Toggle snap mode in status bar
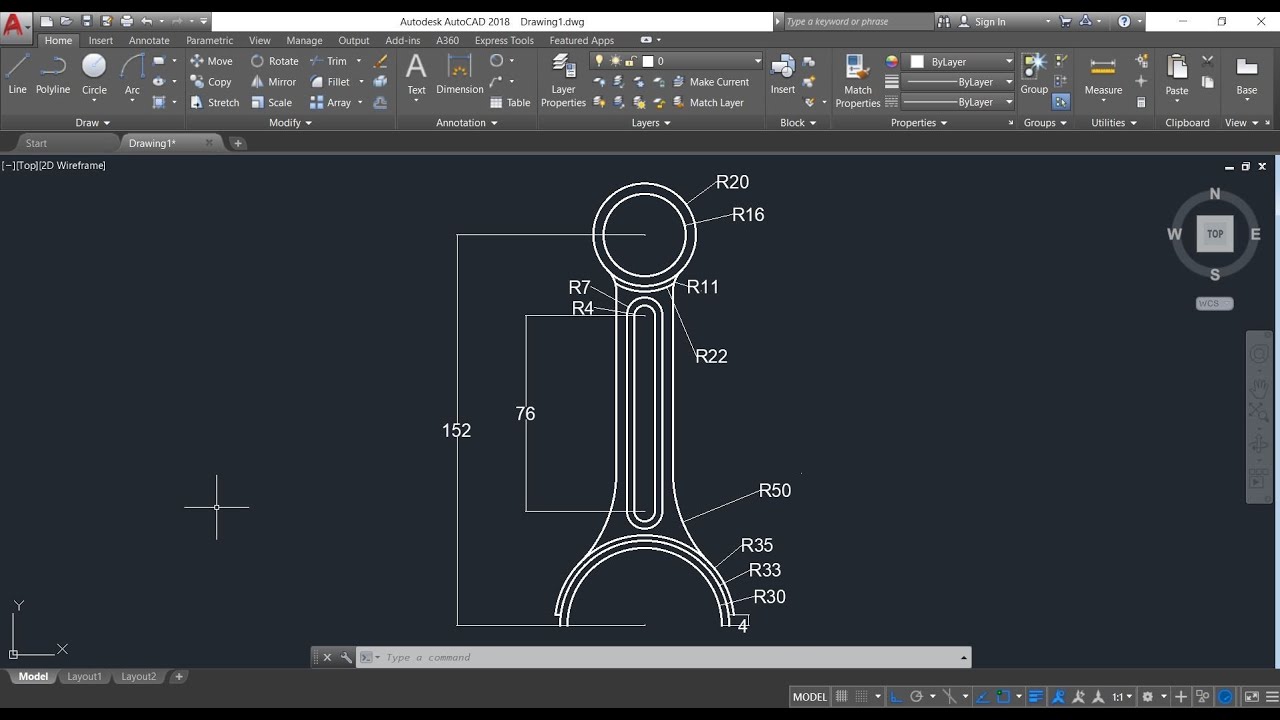This screenshot has height=720, width=1280. coord(862,697)
